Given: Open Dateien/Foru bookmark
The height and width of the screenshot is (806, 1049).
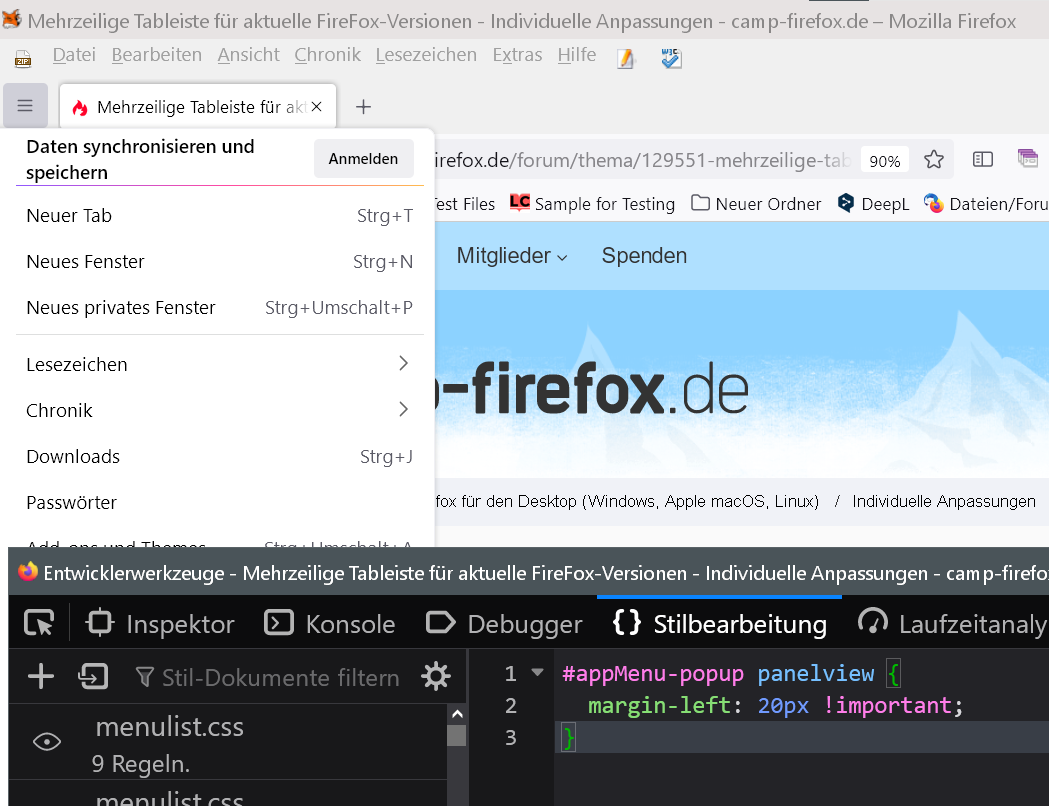Looking at the screenshot, I should (986, 203).
